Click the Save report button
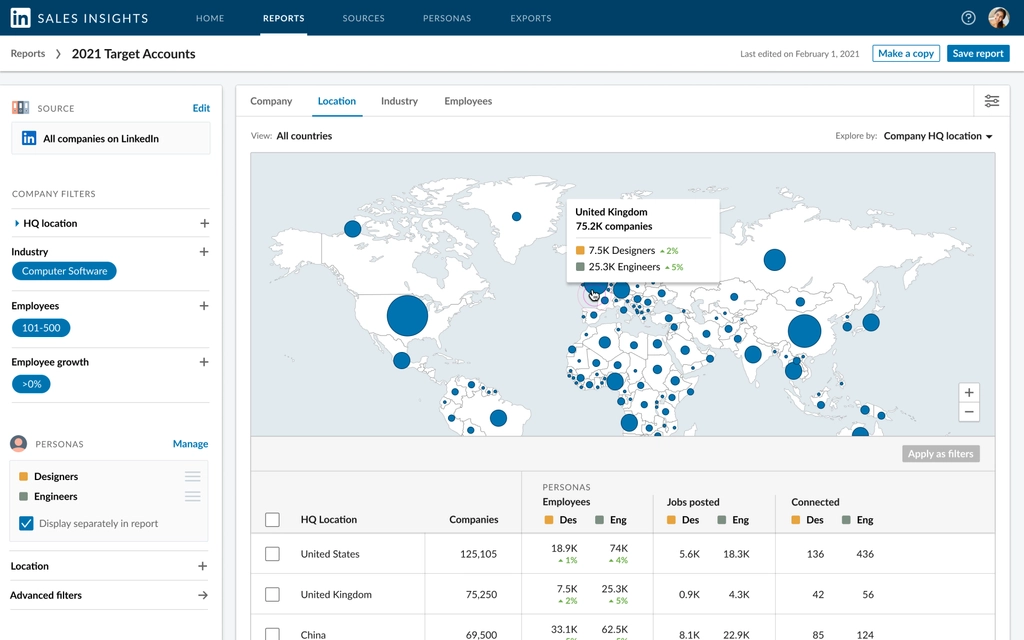 pos(977,54)
